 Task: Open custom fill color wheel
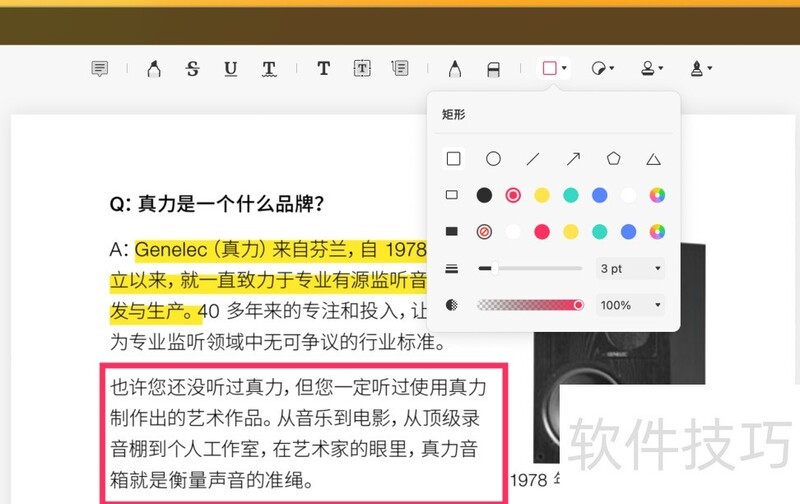[x=657, y=232]
